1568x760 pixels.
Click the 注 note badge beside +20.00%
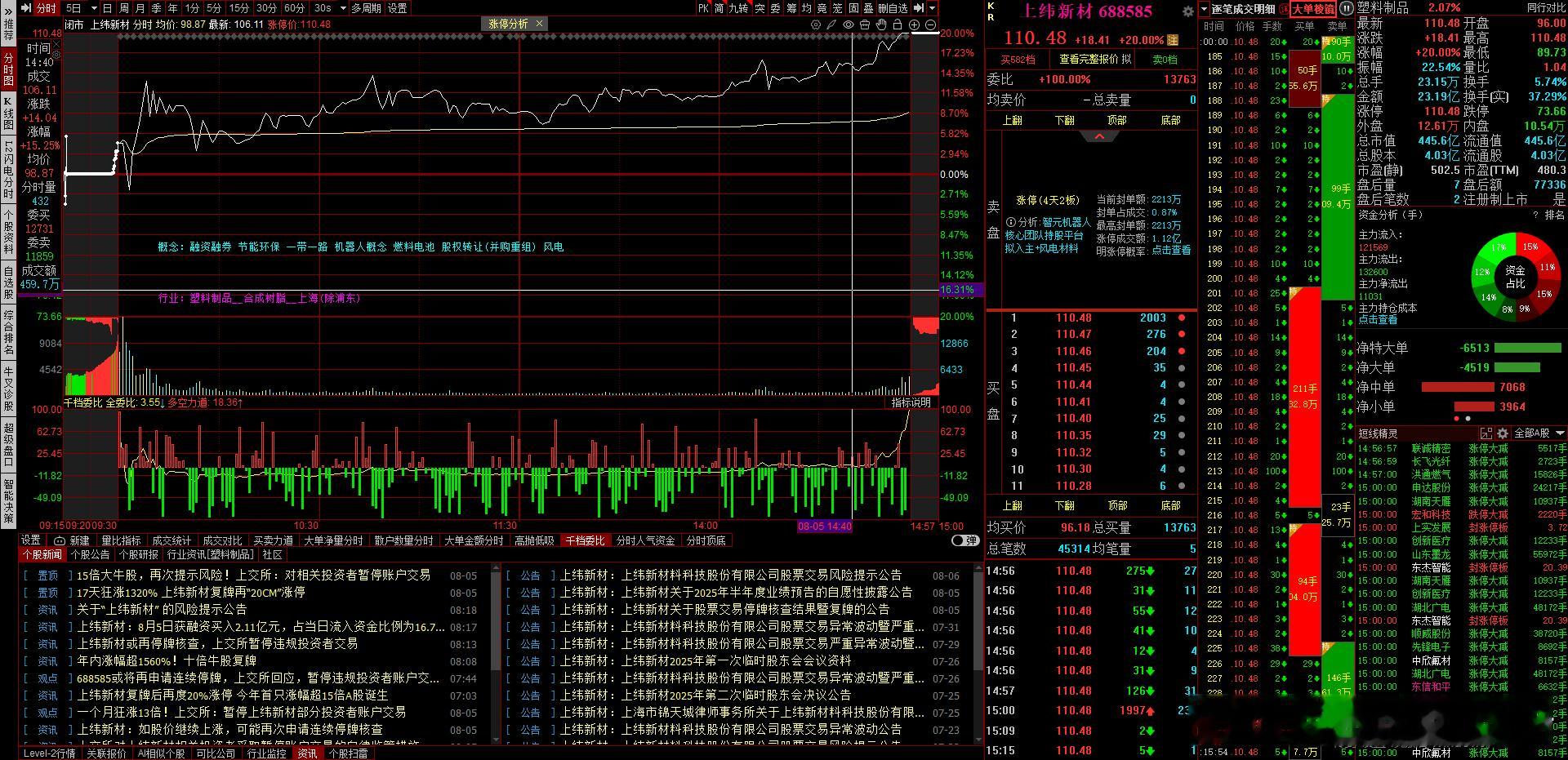click(x=1173, y=40)
